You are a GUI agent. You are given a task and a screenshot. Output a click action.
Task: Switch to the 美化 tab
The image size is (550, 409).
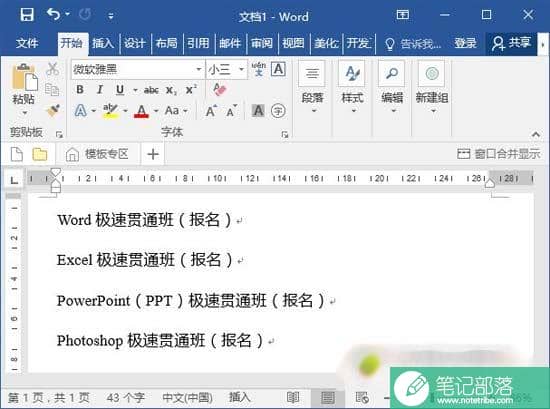[x=326, y=43]
